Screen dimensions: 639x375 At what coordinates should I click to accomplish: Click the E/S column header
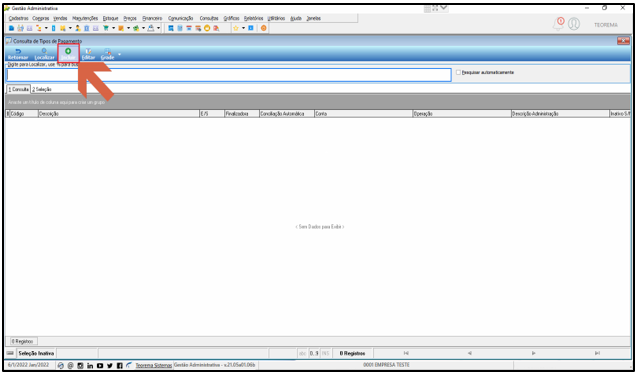[x=212, y=114]
